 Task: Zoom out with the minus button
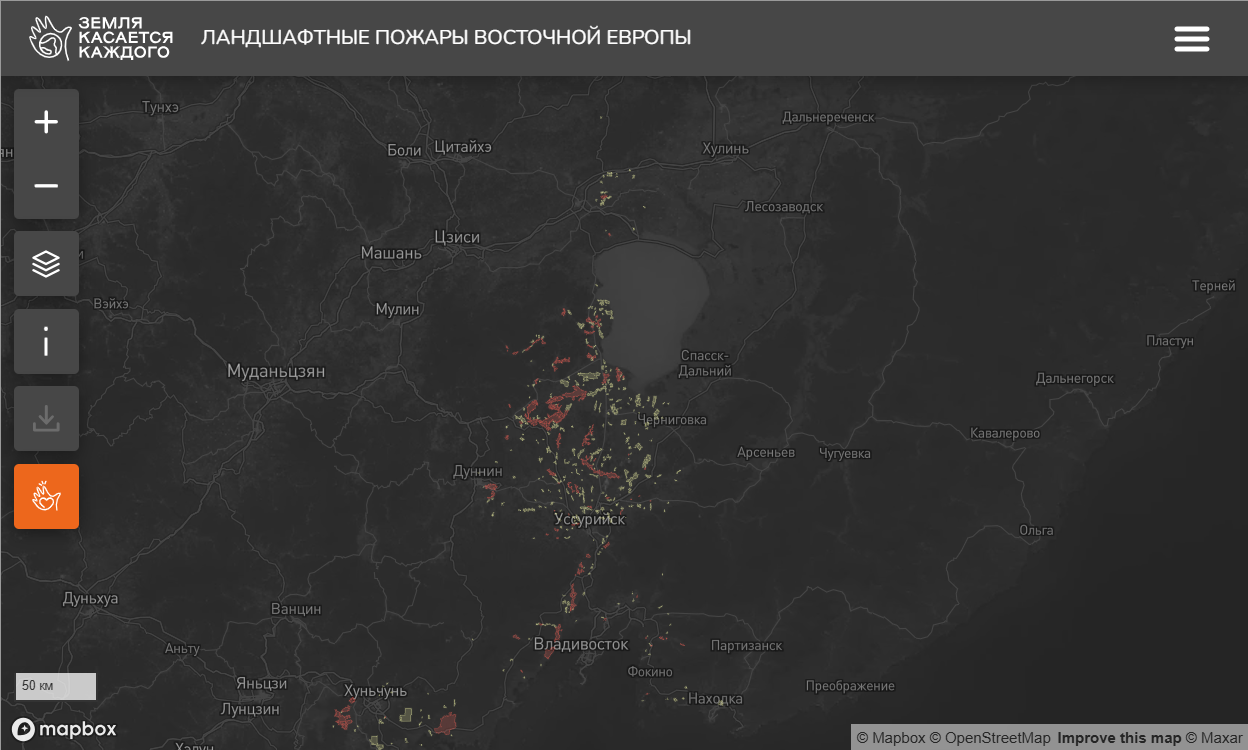point(46,186)
